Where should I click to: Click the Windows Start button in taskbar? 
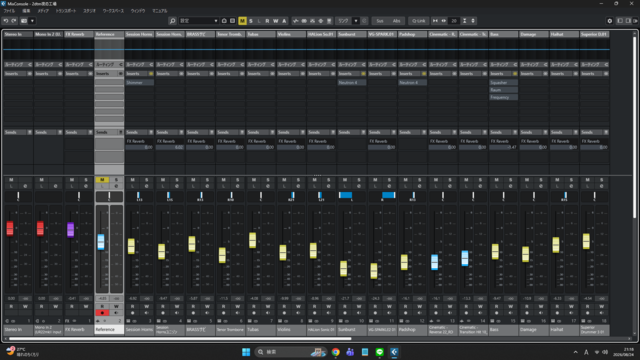point(246,352)
